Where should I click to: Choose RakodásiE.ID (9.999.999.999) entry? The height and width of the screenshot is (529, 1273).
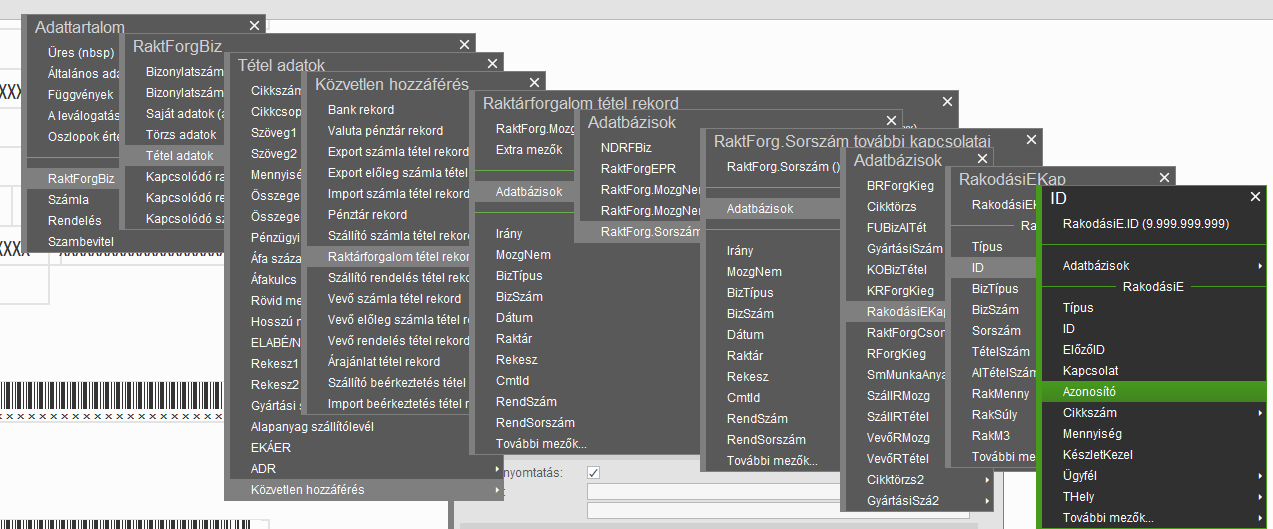tap(1145, 224)
